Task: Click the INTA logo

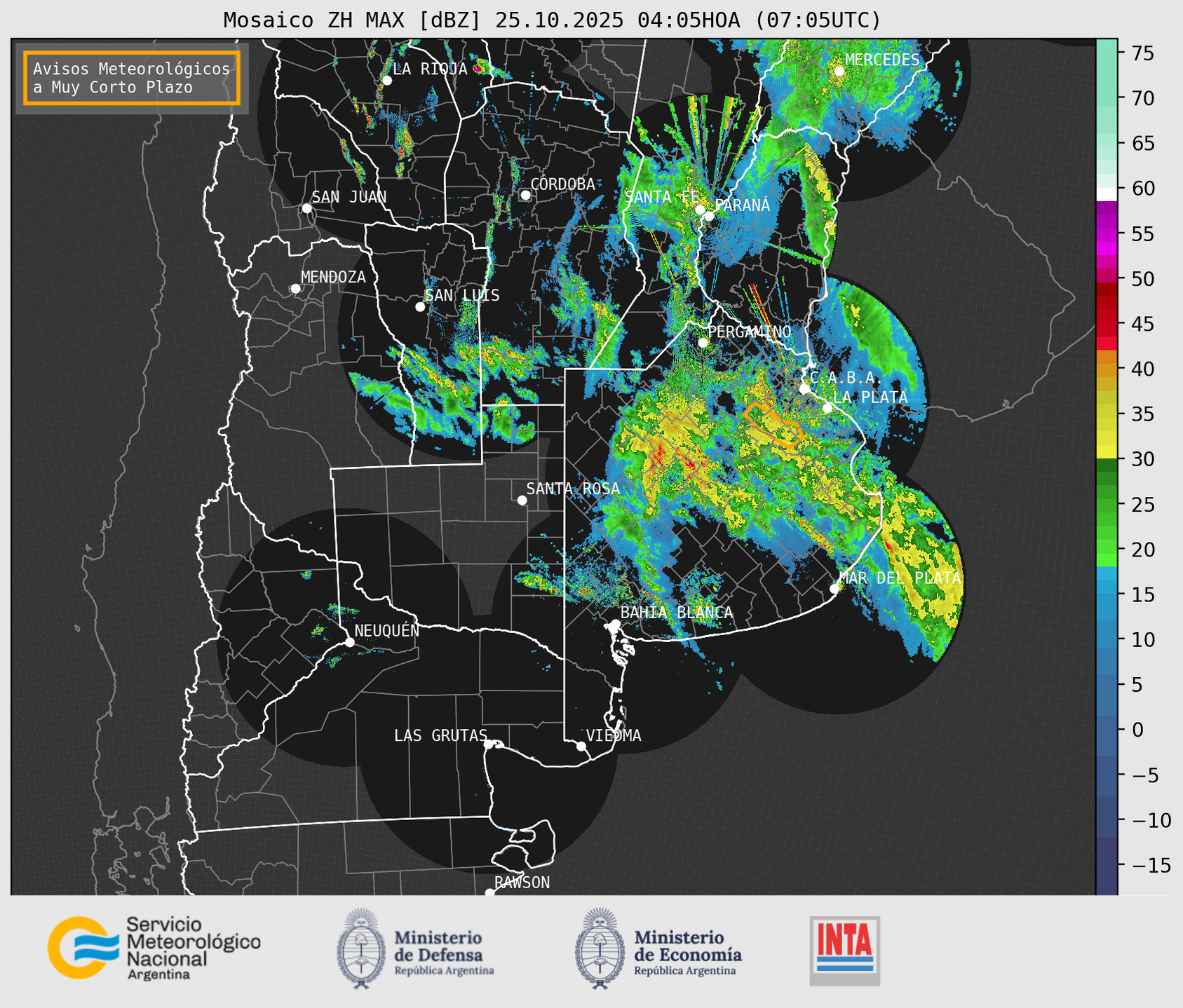Action: pos(845,951)
